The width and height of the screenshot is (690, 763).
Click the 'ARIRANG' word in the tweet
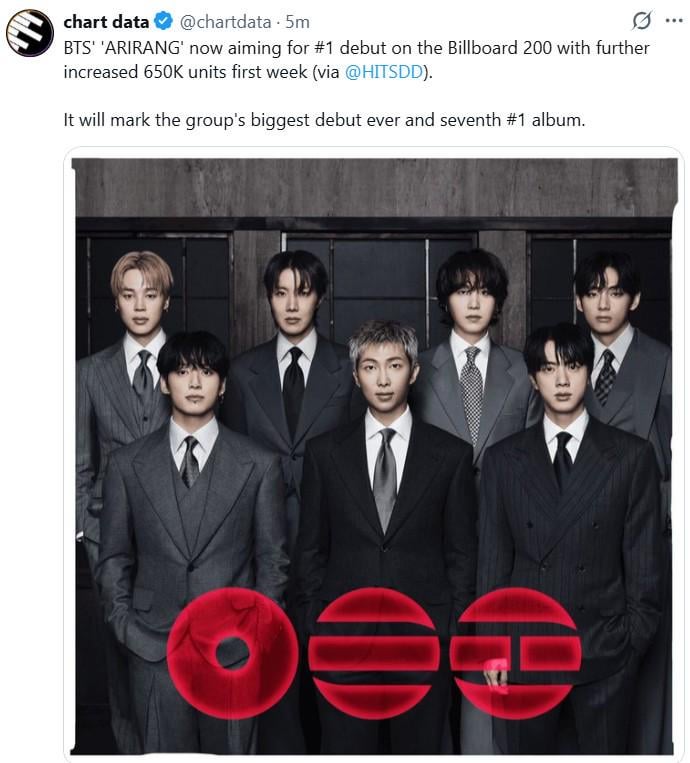pos(142,48)
